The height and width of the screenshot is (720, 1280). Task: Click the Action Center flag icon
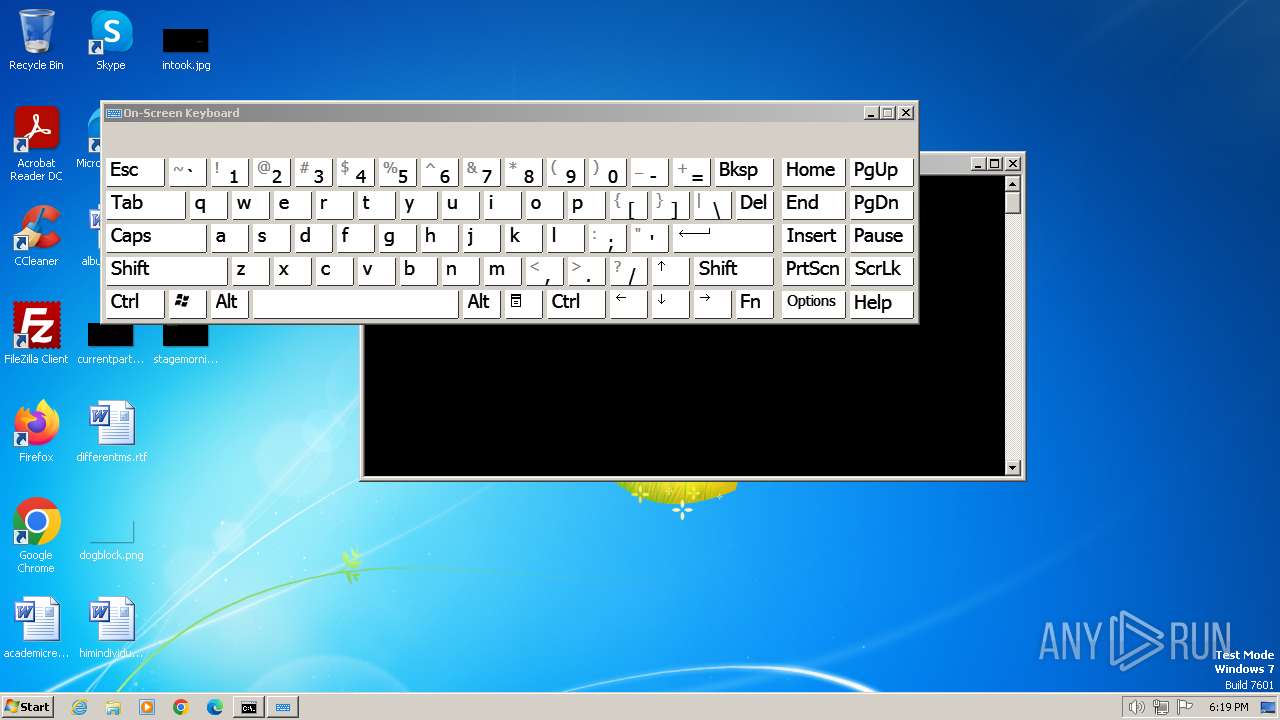pyautogui.click(x=1186, y=707)
